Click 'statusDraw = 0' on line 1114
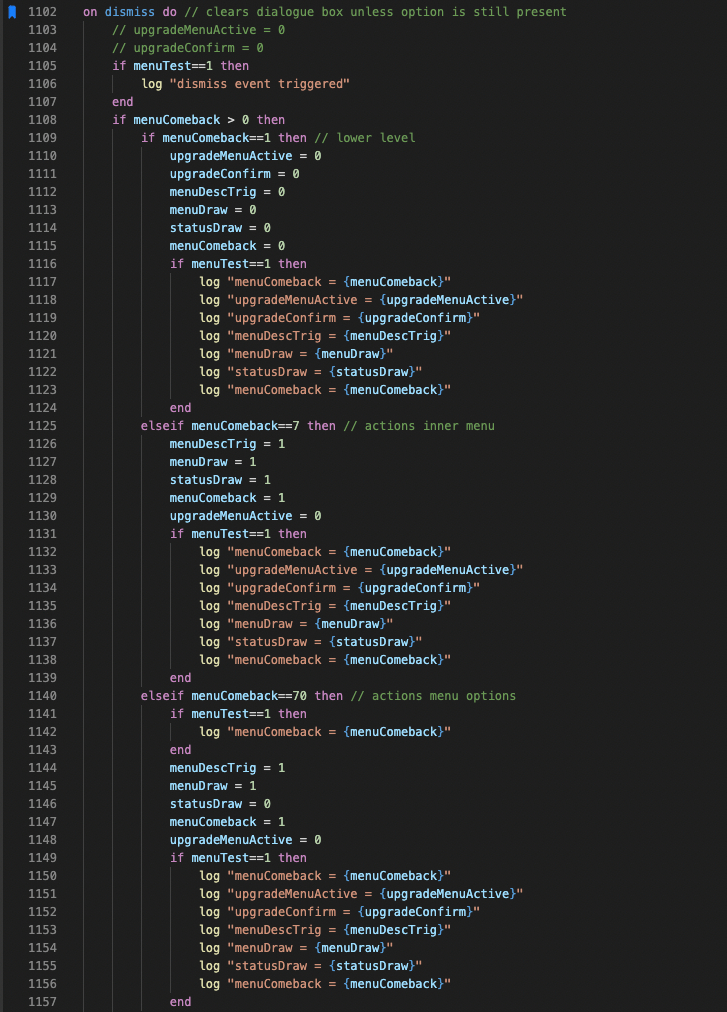Image resolution: width=727 pixels, height=1012 pixels. [x=220, y=228]
